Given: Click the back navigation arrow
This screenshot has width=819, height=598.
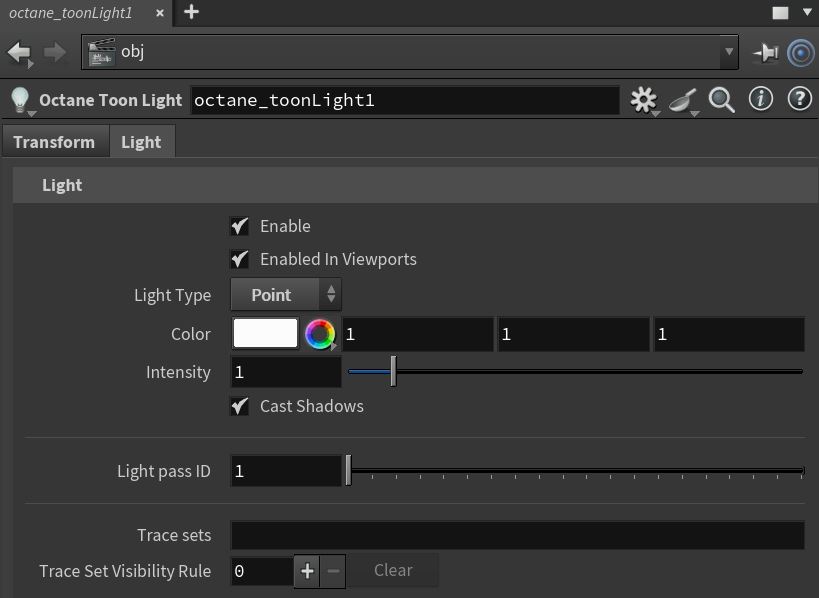Looking at the screenshot, I should tap(19, 52).
